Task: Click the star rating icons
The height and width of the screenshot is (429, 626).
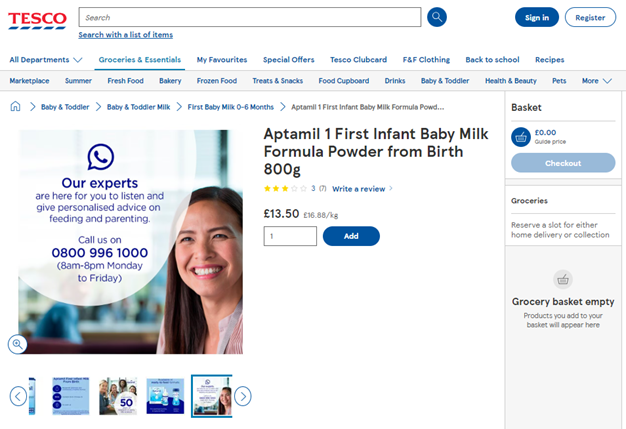Action: coord(285,189)
